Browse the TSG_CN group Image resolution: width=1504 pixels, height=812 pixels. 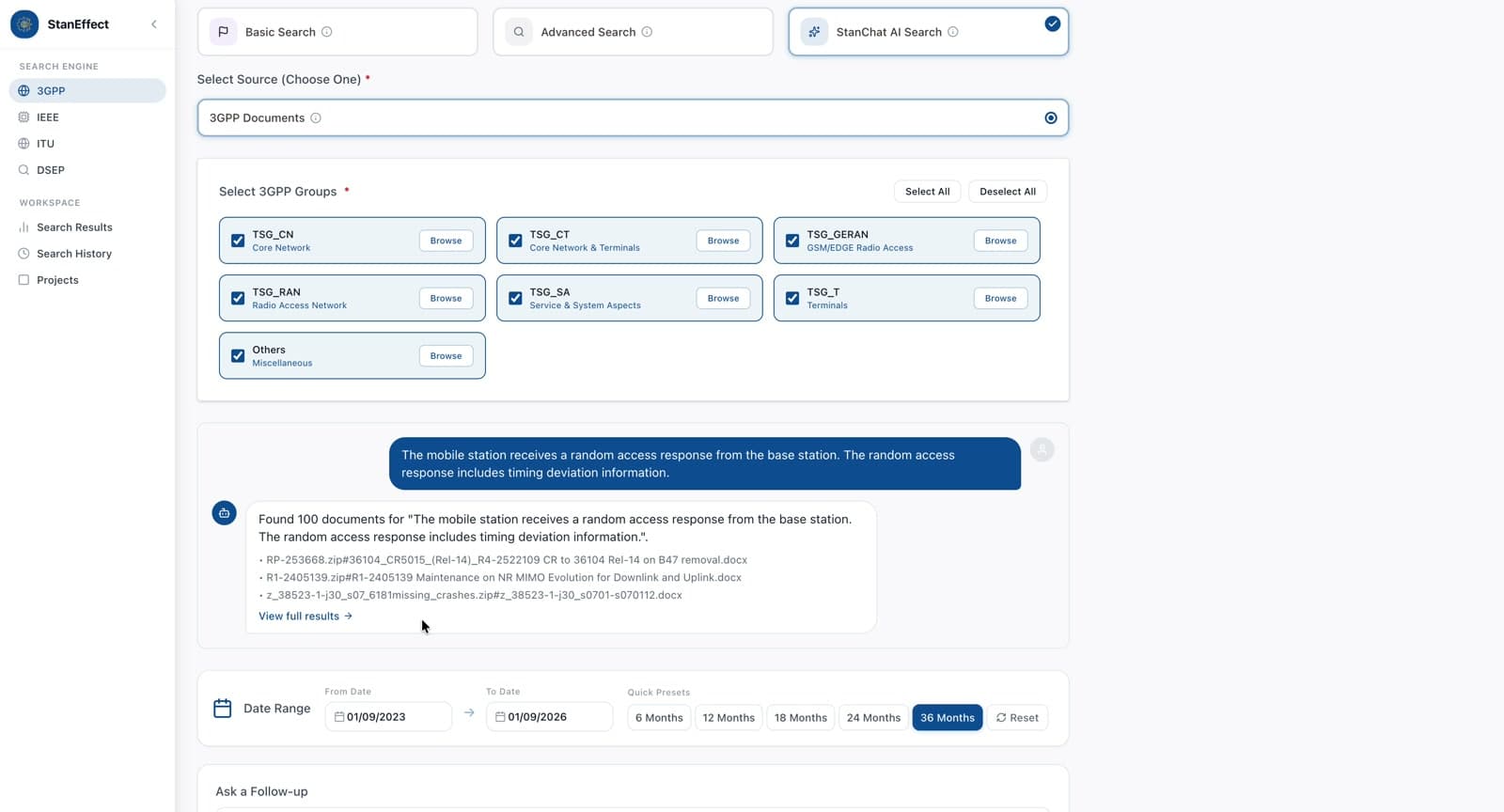click(446, 241)
